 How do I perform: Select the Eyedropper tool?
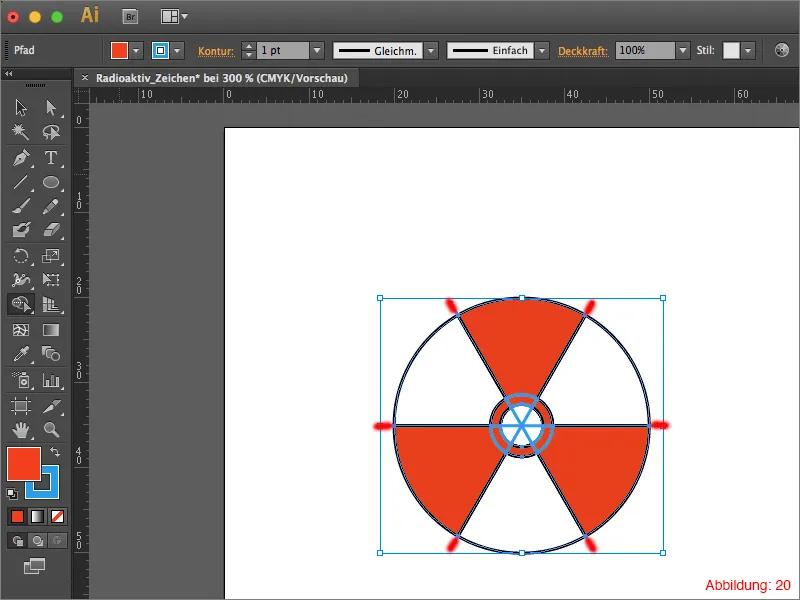tap(21, 354)
